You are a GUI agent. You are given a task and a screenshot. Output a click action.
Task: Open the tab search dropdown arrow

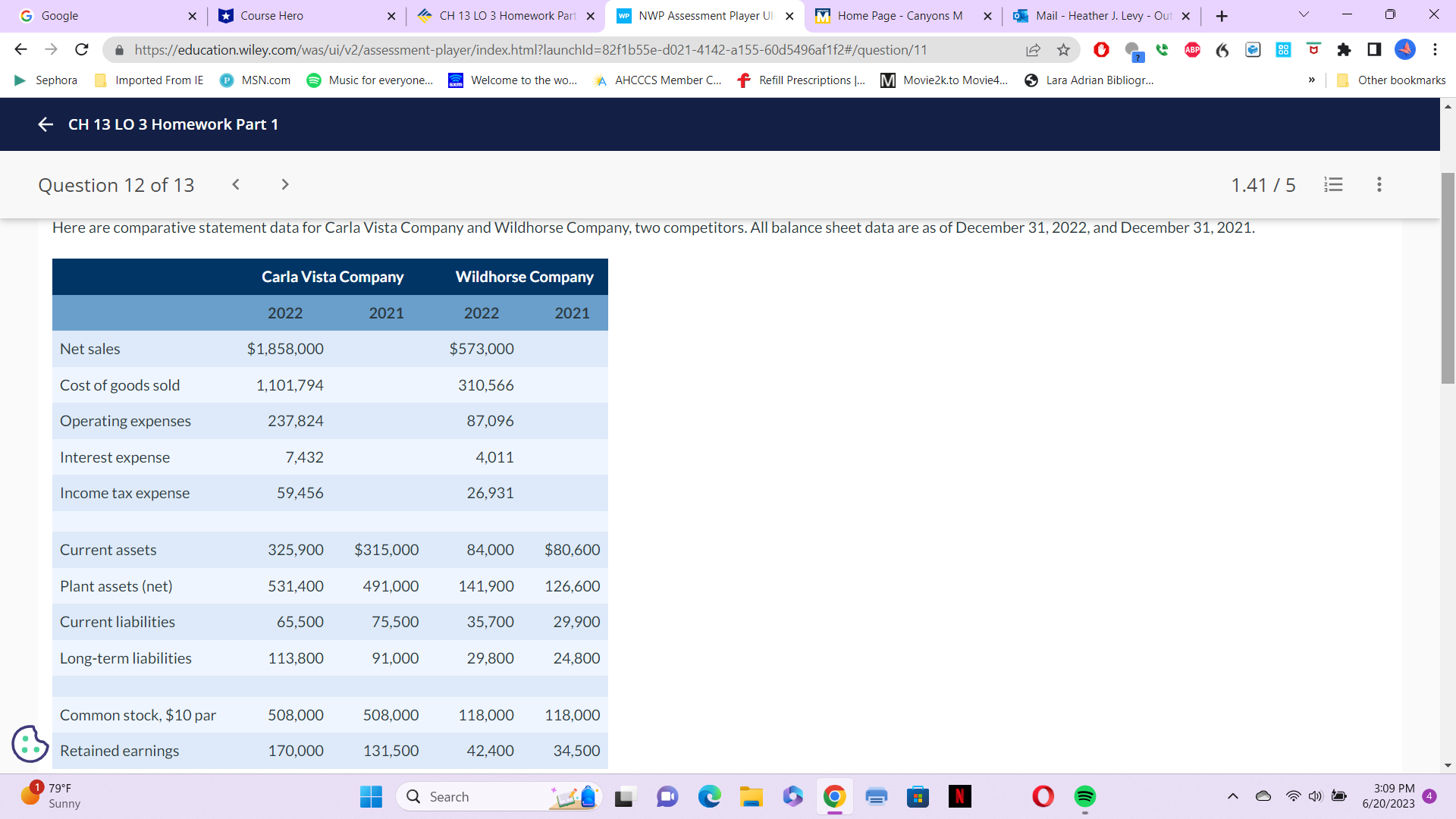1304,15
